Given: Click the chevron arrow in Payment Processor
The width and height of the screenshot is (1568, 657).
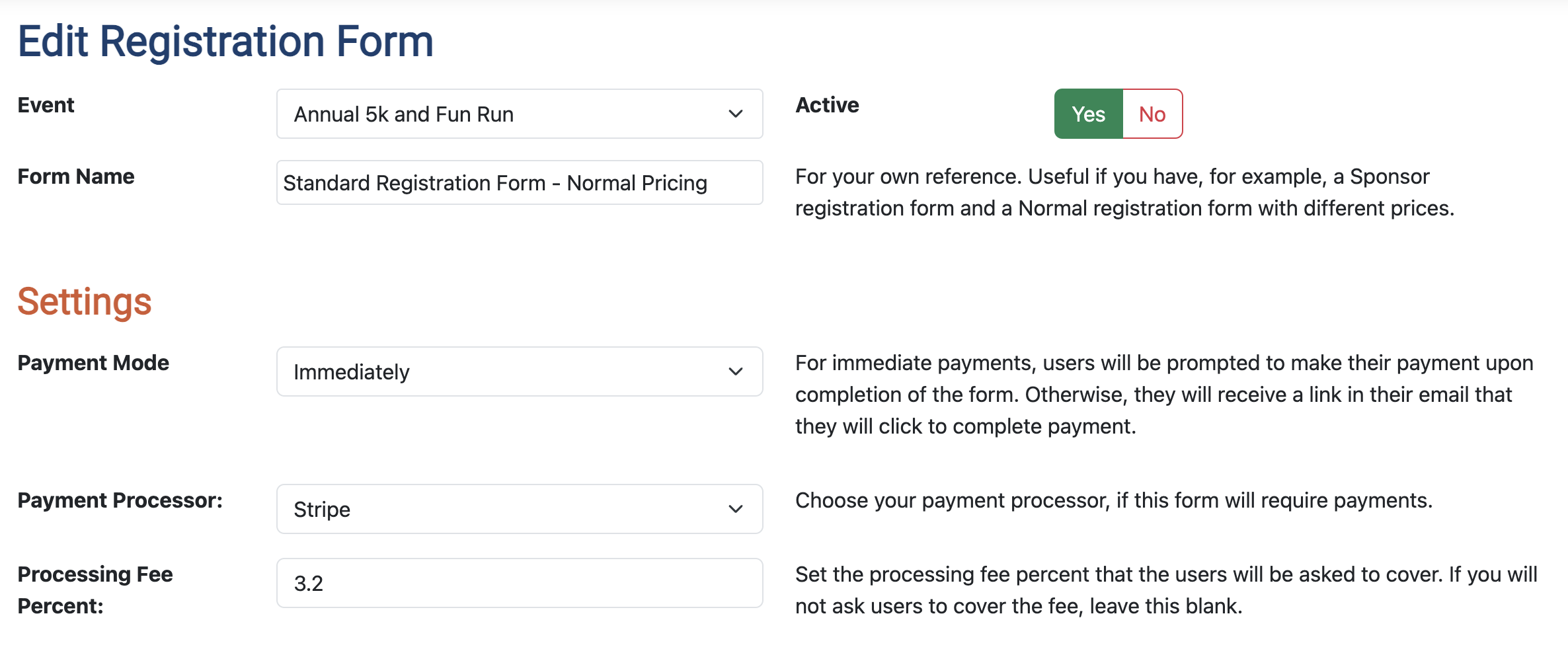Looking at the screenshot, I should (735, 509).
